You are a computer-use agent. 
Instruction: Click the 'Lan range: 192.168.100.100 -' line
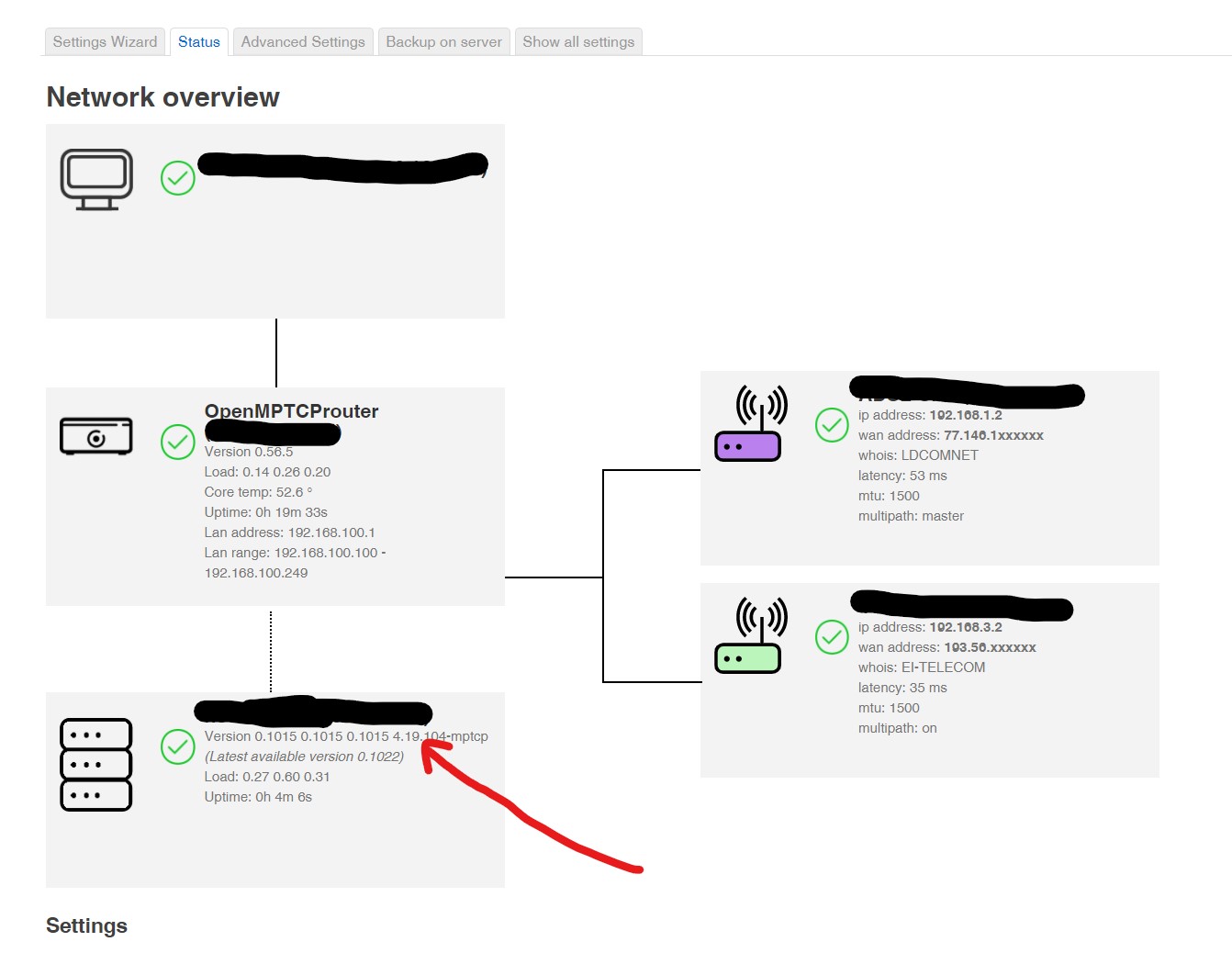[x=295, y=553]
